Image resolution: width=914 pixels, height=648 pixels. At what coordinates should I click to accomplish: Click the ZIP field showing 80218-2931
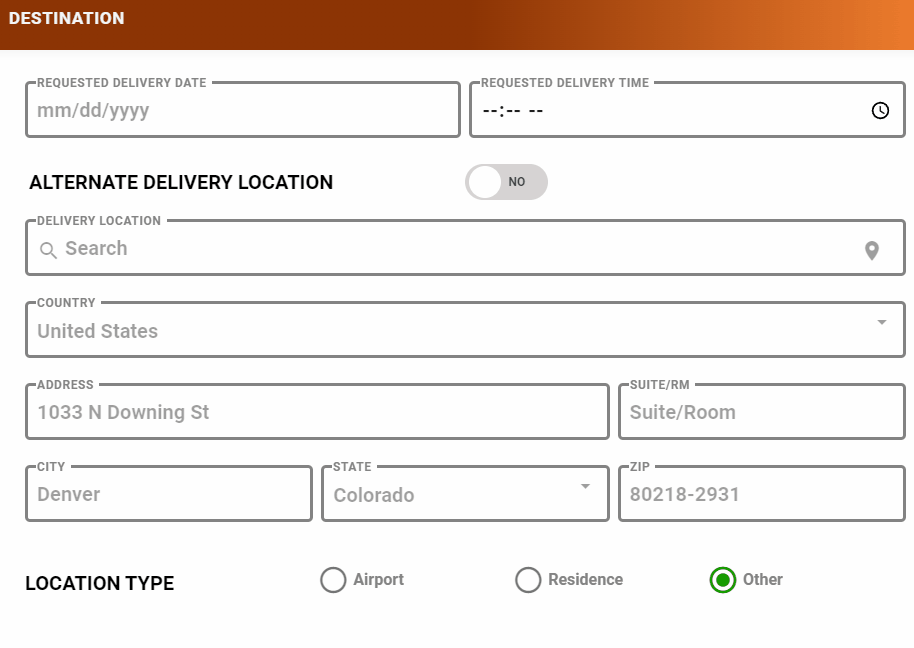click(x=760, y=494)
